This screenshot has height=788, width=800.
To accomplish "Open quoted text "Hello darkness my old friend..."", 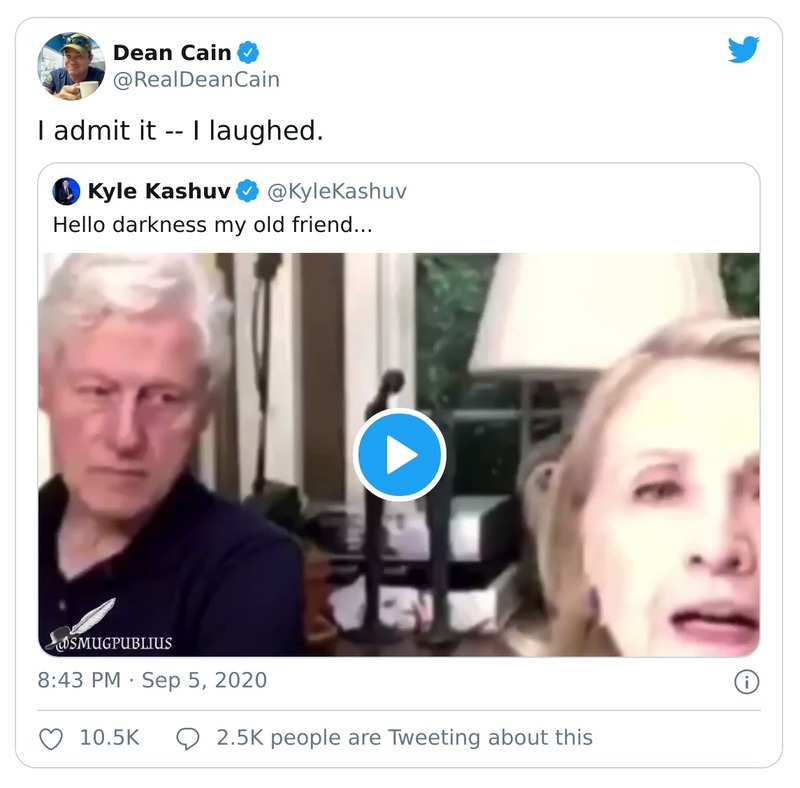I will (x=212, y=224).
